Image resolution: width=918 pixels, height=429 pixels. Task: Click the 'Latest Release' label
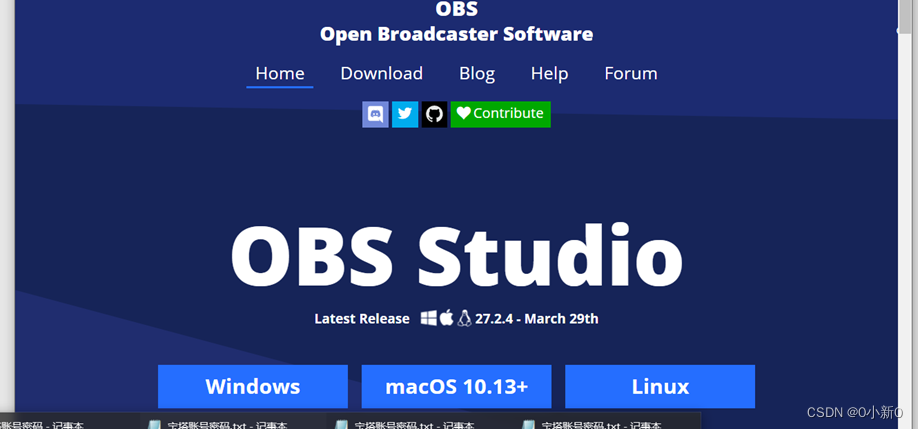click(362, 319)
